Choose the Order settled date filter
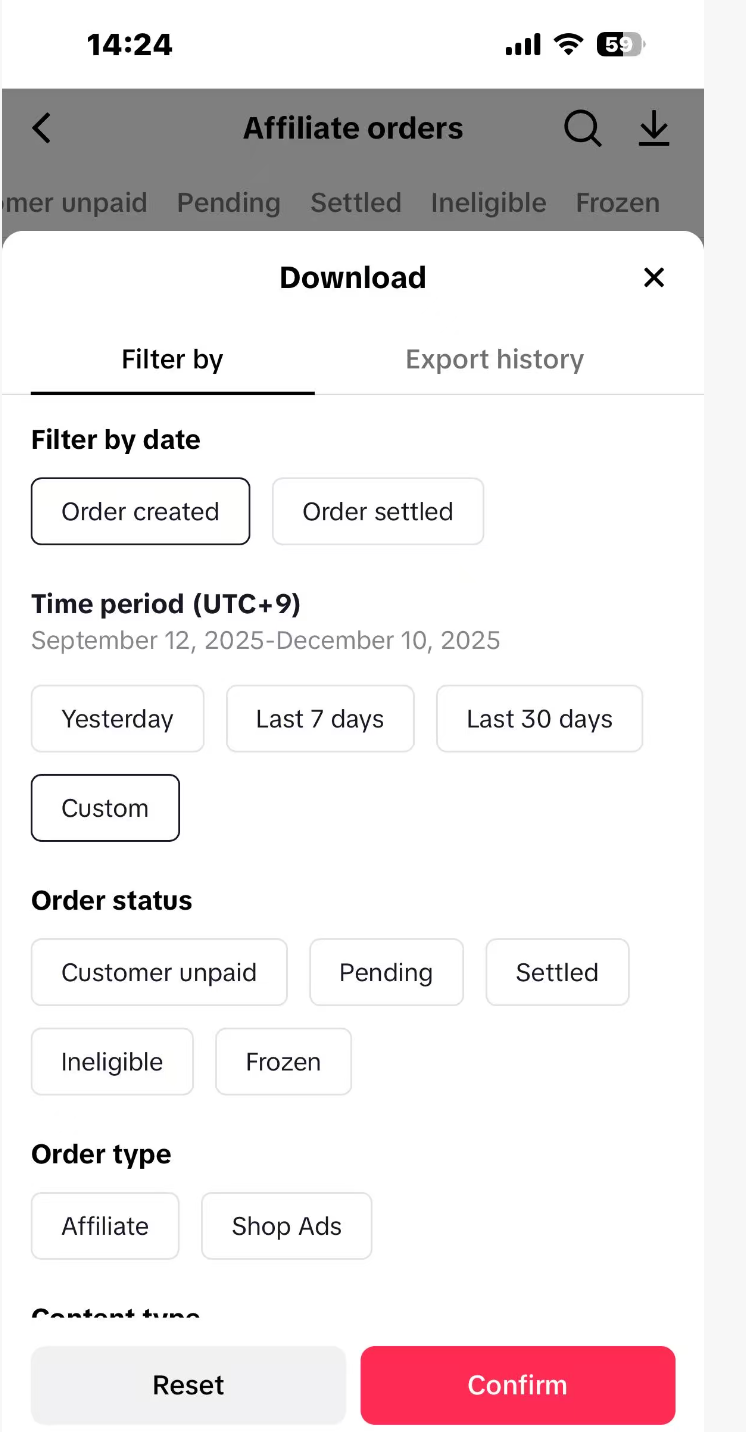Viewport: 746px width, 1432px height. click(x=378, y=512)
